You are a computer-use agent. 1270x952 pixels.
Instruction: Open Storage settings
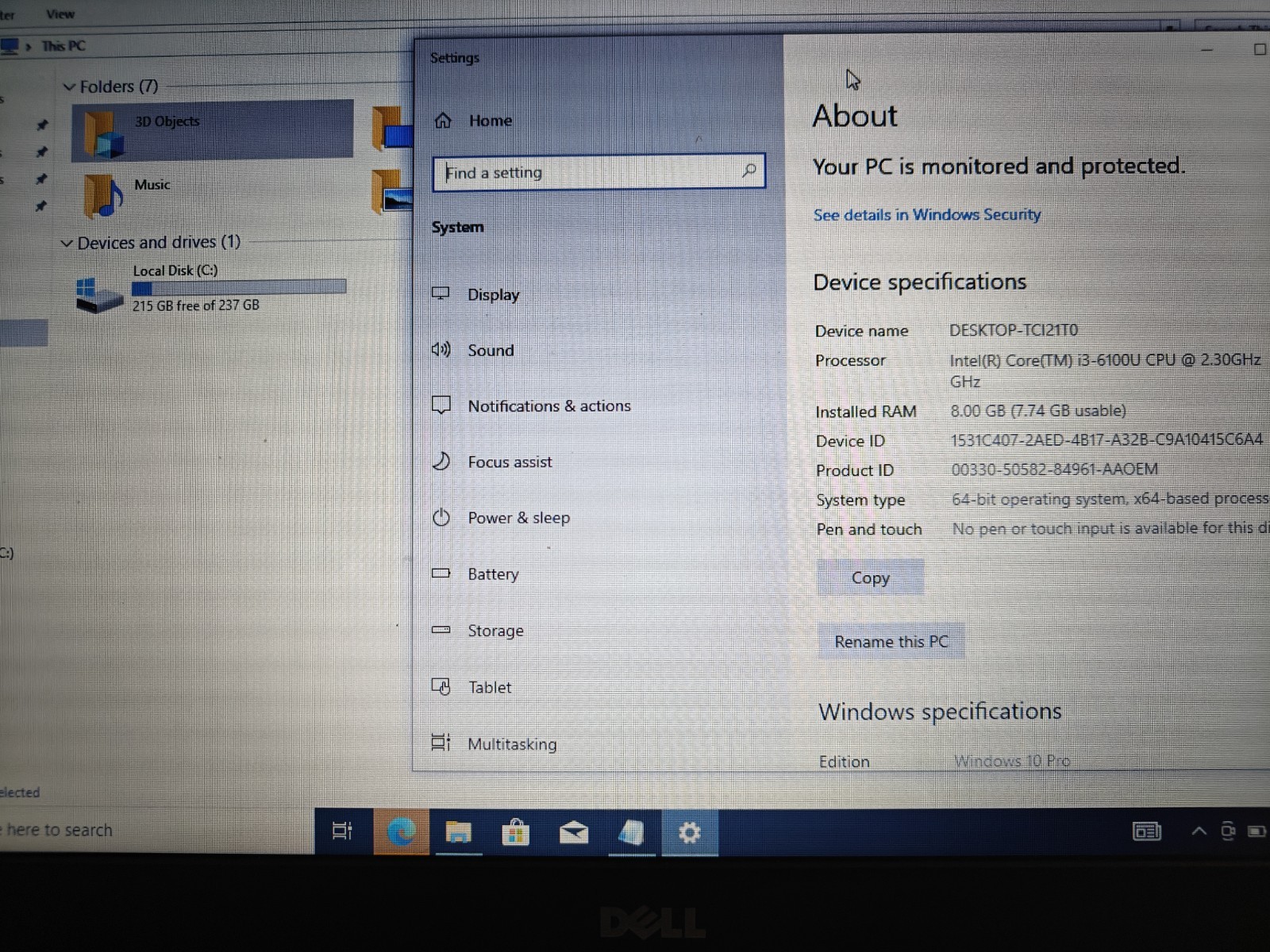495,631
